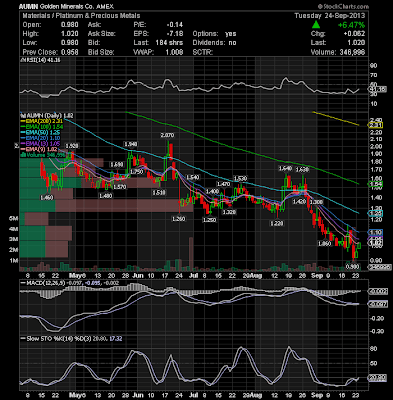Viewport: 393px width, 400px height.
Task: Select the Last 184 shrs value
Action: [x=169, y=43]
